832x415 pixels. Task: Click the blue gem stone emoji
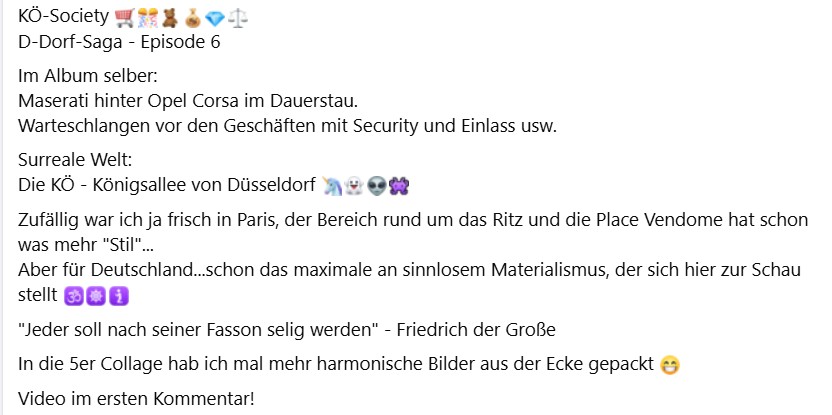coord(215,19)
